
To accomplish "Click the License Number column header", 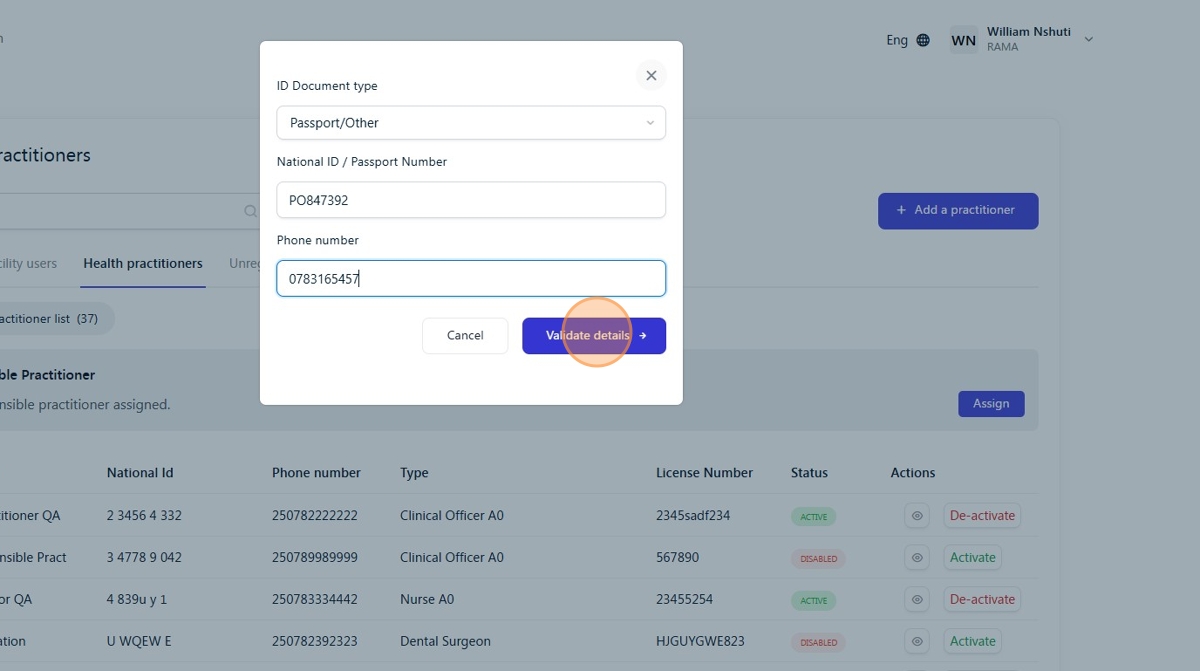I will 704,473.
